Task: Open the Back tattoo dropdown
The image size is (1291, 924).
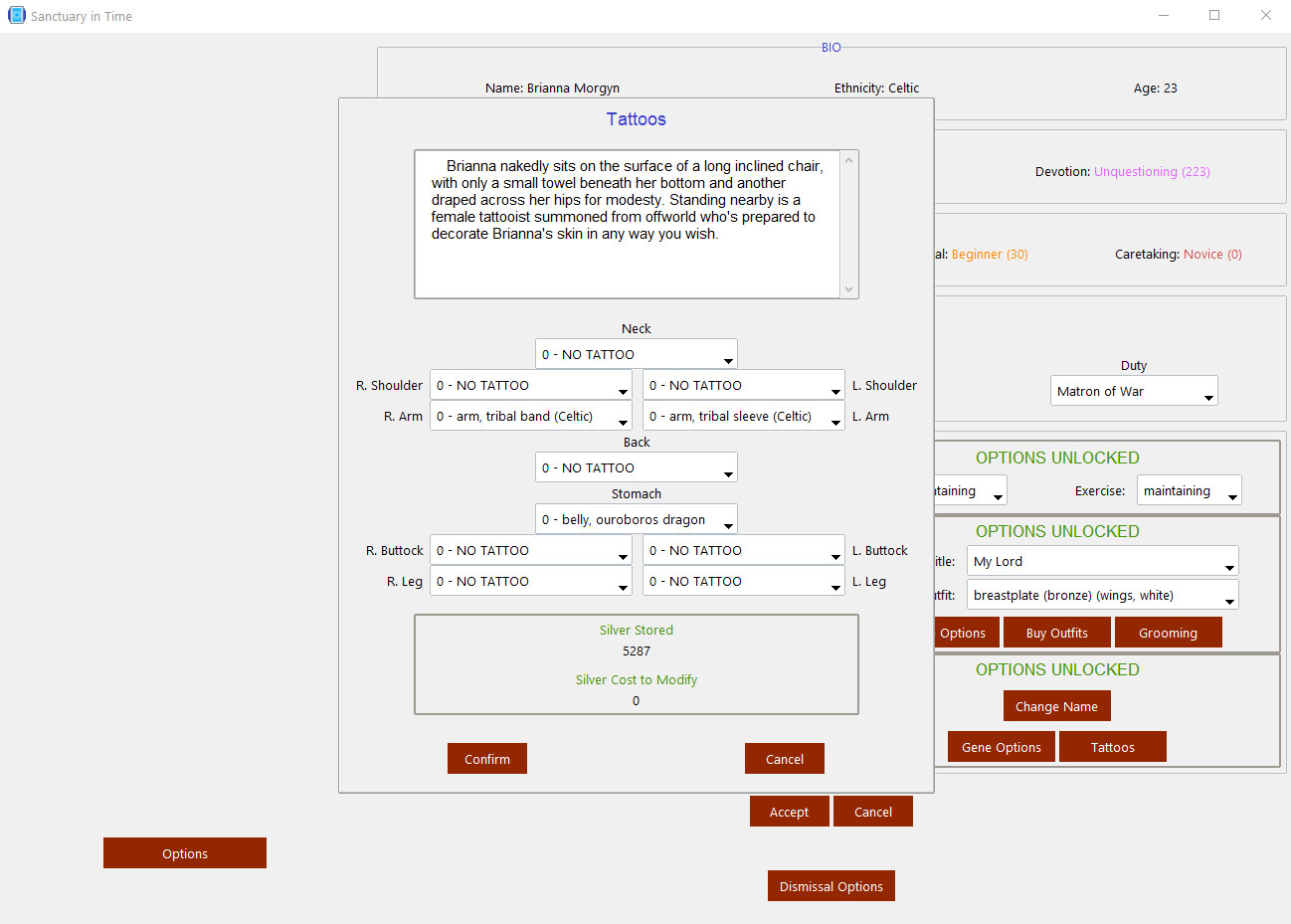Action: 637,468
